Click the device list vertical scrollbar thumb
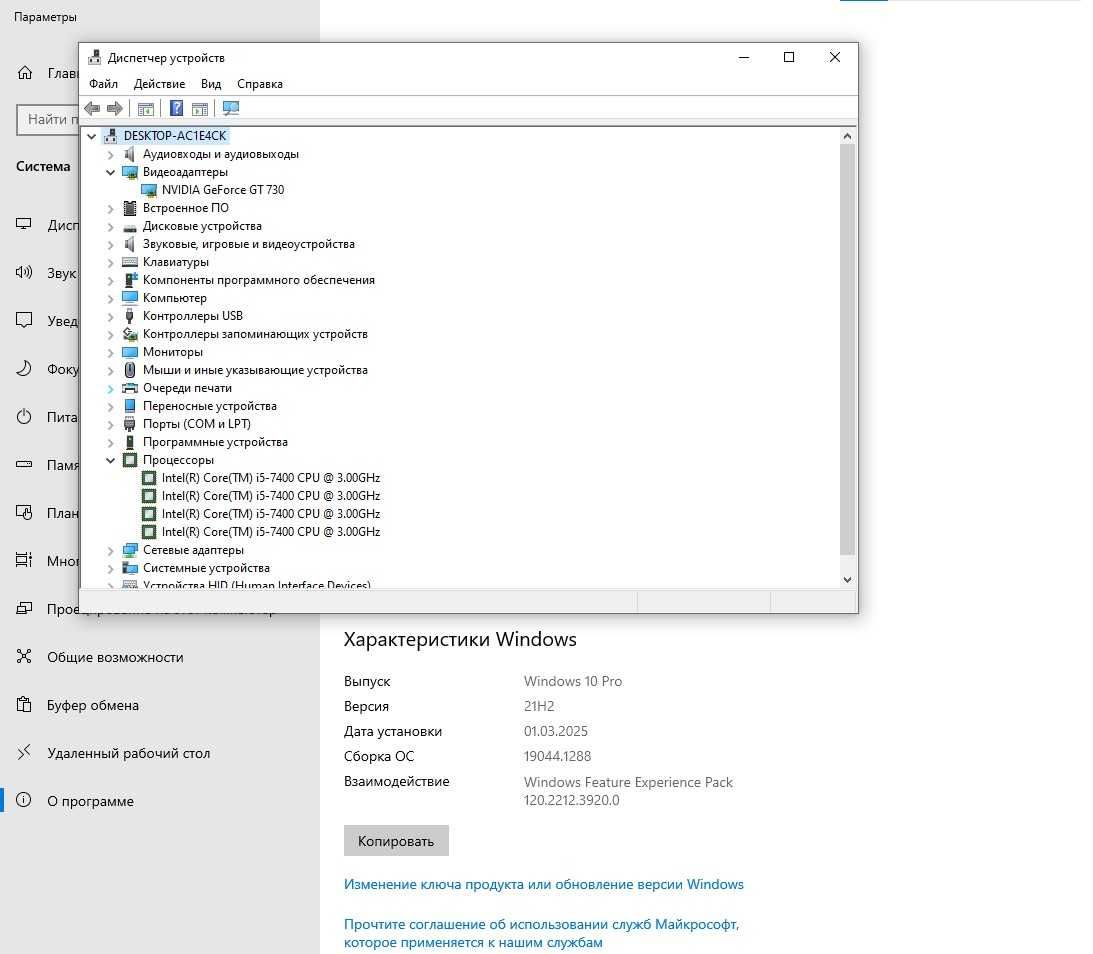 pos(847,350)
